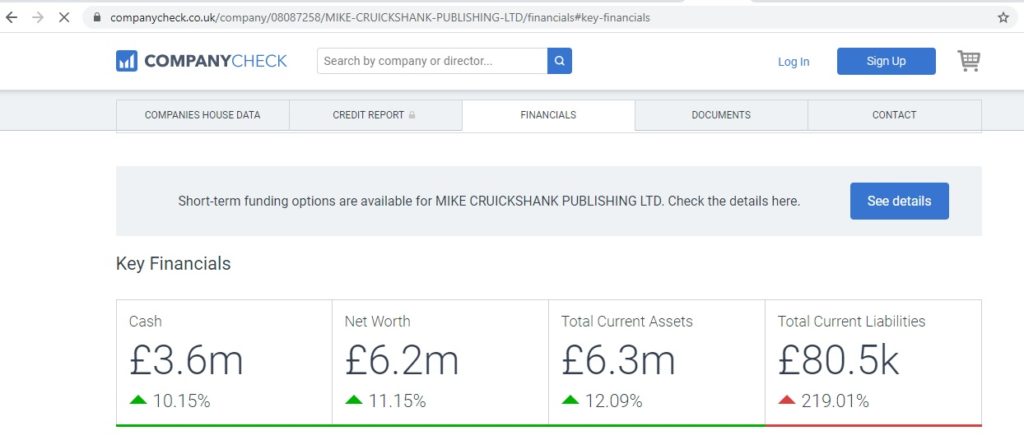
Task: Click green up arrow under Cash
Action: 138,400
